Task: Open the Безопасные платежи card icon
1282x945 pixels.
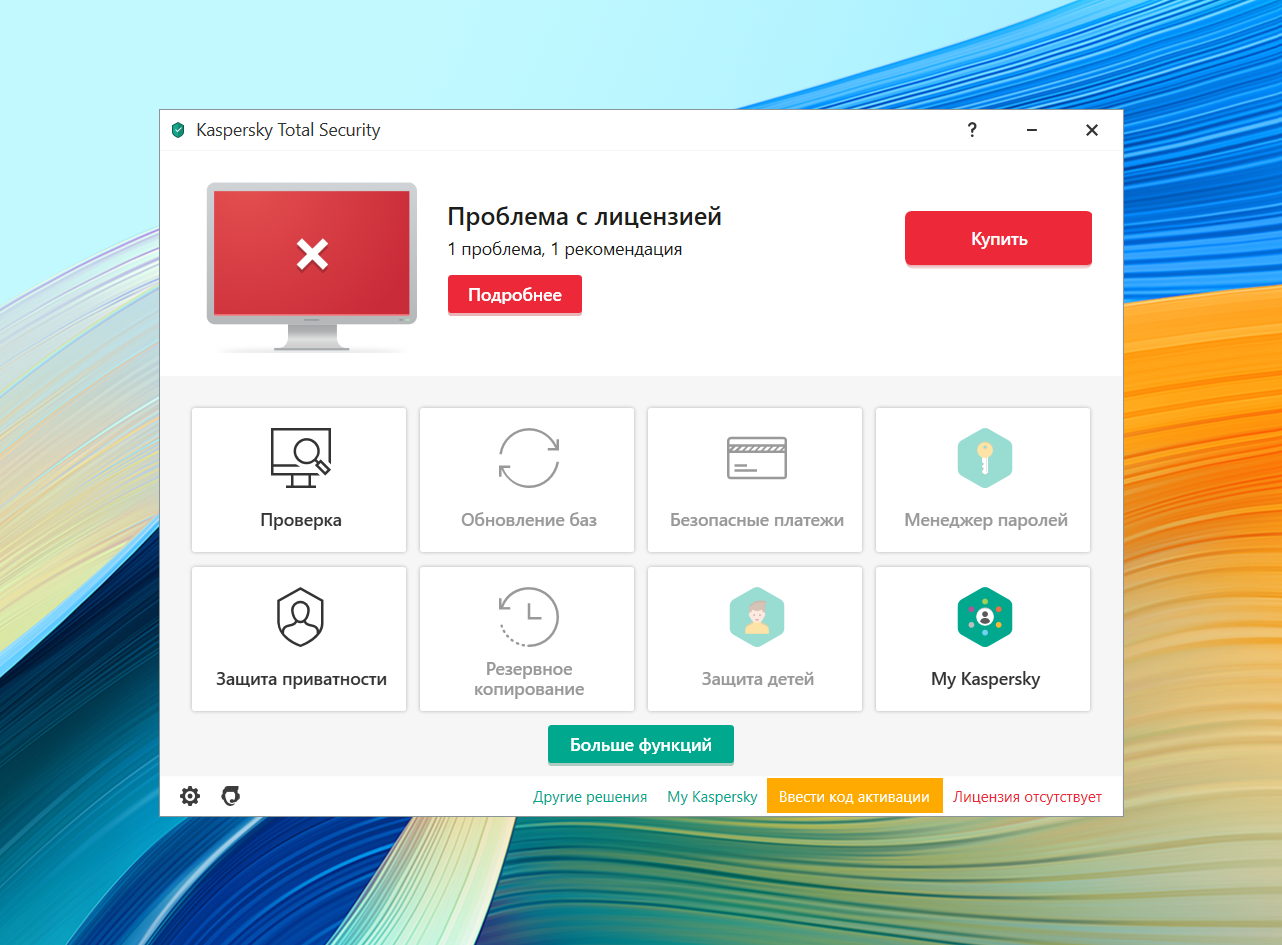Action: click(x=756, y=458)
